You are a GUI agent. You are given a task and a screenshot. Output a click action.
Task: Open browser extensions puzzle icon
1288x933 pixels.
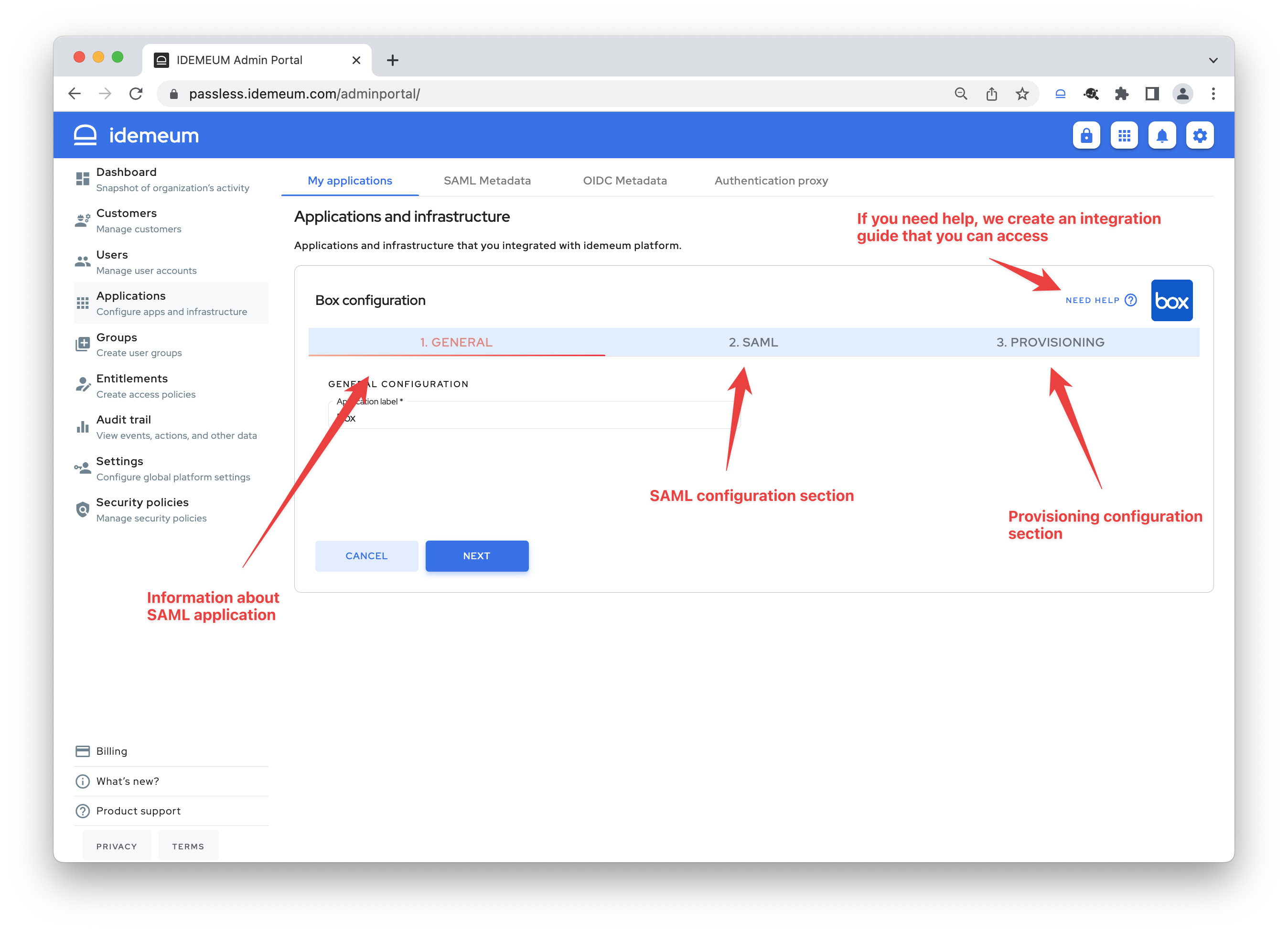click(1121, 94)
